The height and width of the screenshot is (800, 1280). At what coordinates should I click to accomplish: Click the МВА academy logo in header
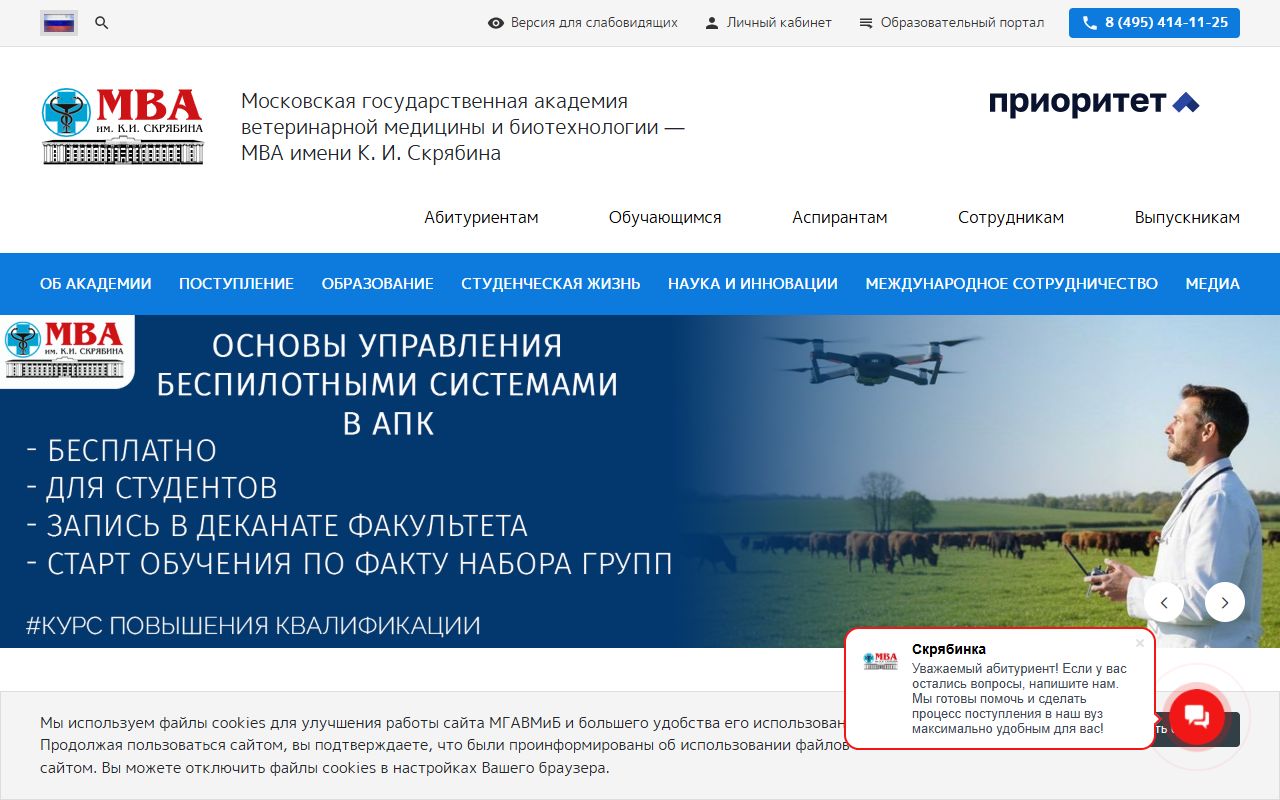pos(123,126)
